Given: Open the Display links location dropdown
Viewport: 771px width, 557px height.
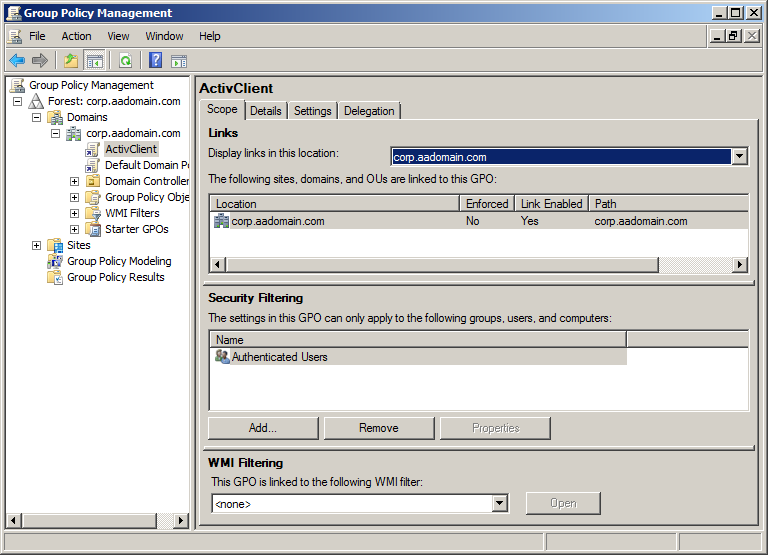Looking at the screenshot, I should pos(739,156).
